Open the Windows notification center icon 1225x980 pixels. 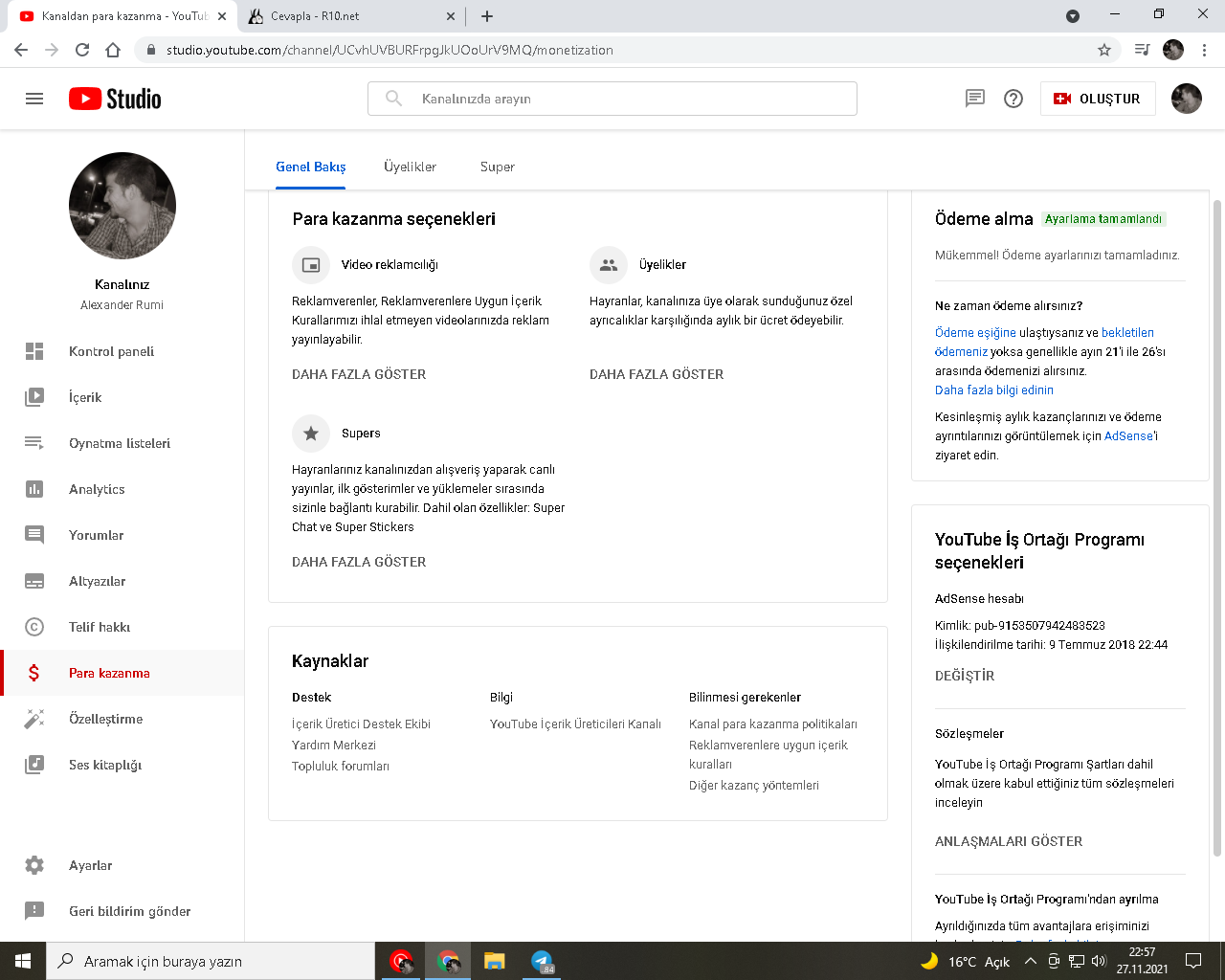1193,961
